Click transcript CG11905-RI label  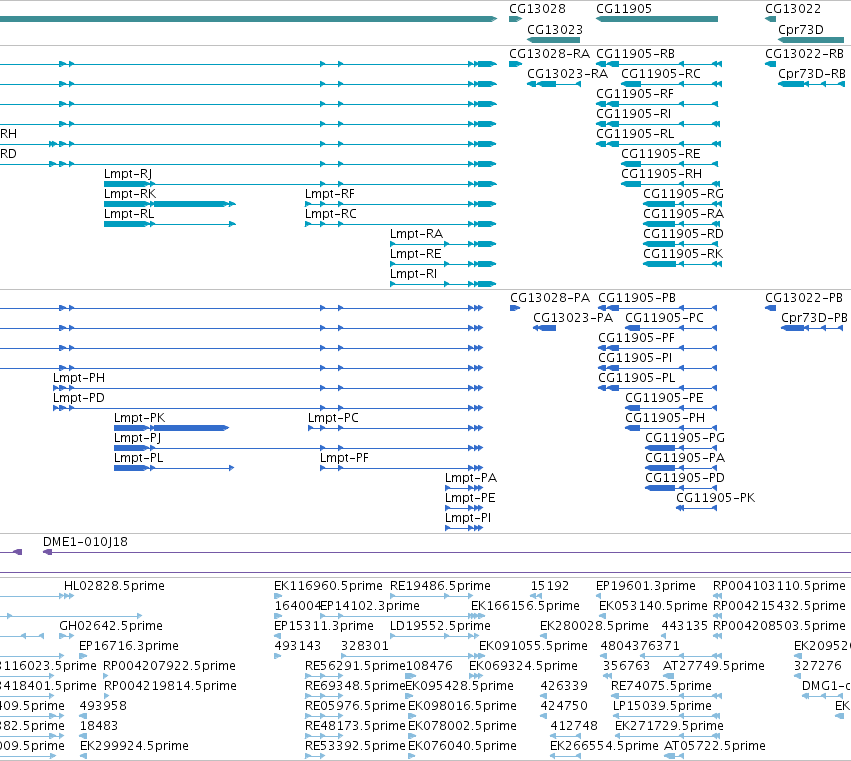(x=633, y=114)
